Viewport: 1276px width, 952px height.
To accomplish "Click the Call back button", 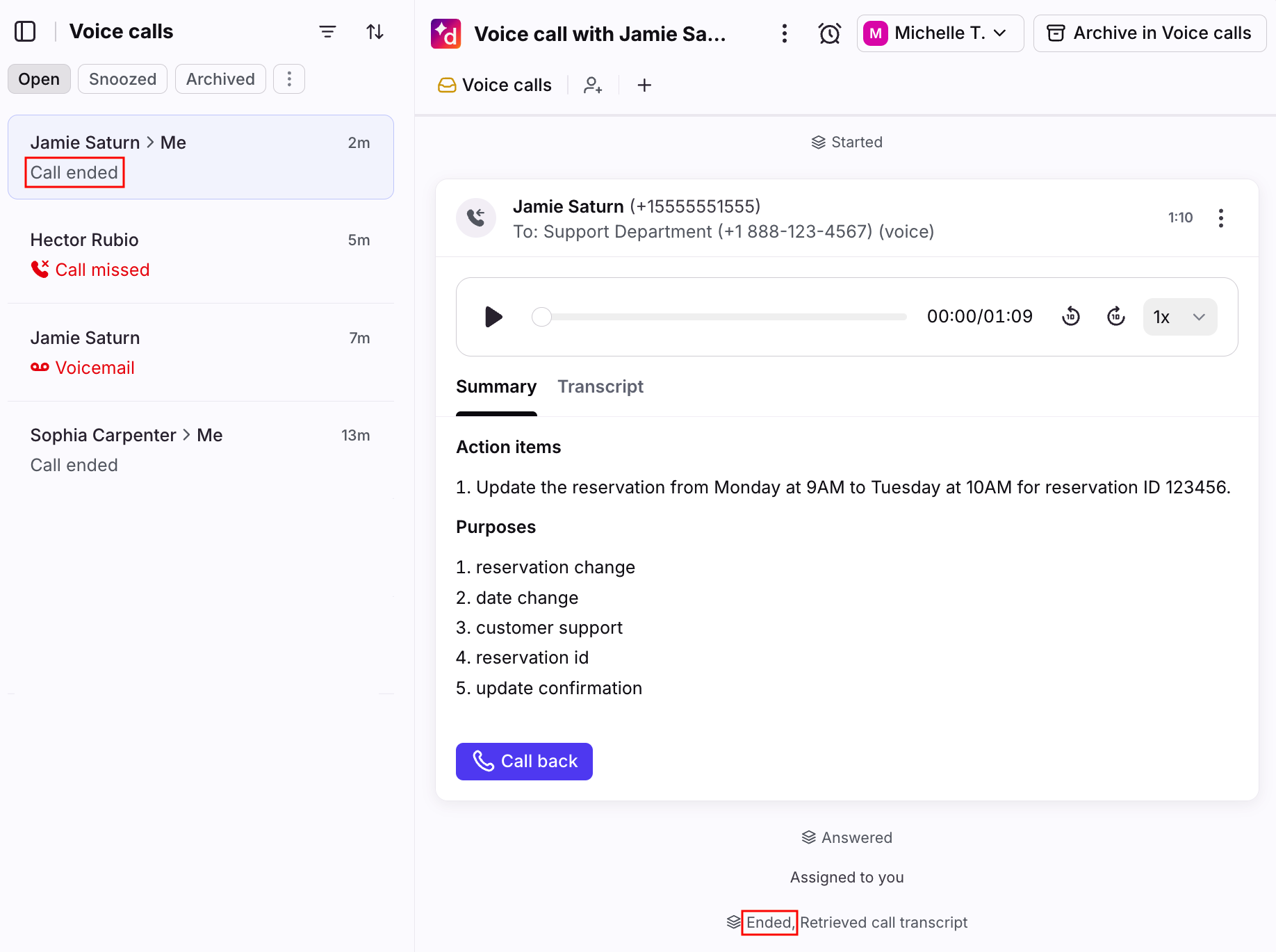I will (x=524, y=762).
